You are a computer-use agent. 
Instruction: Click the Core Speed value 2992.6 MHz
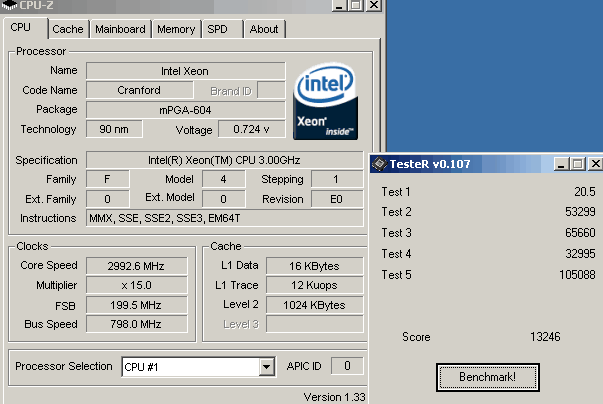[137, 266]
